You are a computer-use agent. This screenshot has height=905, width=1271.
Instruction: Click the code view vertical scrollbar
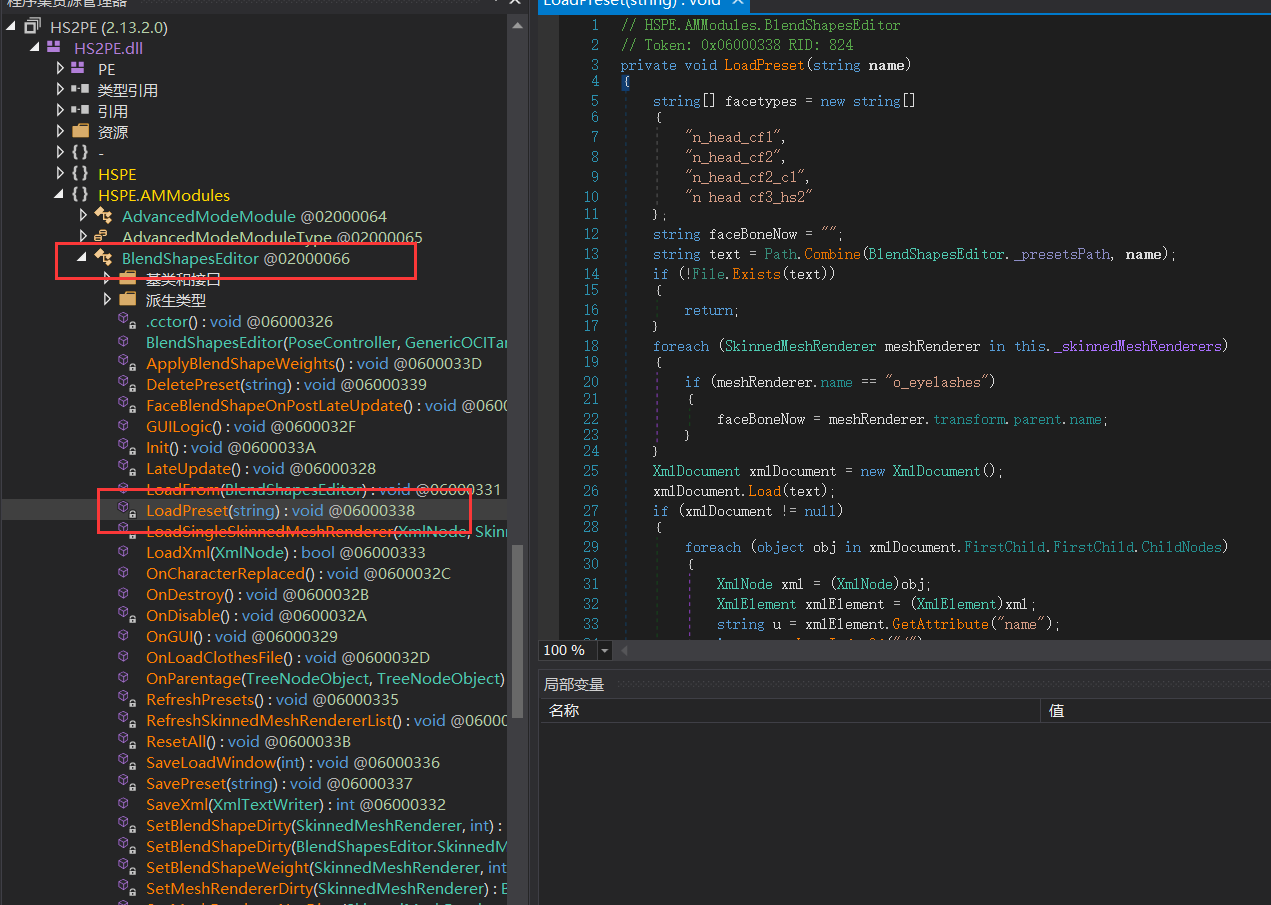point(1264,300)
